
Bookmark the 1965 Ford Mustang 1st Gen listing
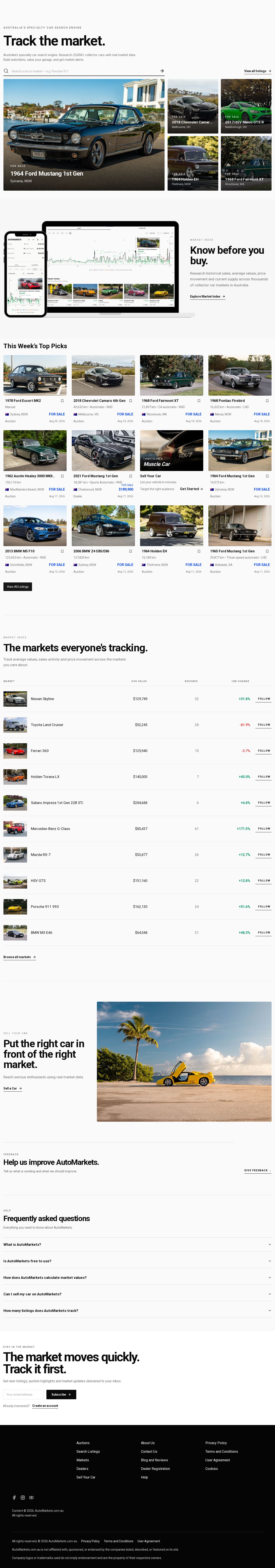pyautogui.click(x=267, y=552)
